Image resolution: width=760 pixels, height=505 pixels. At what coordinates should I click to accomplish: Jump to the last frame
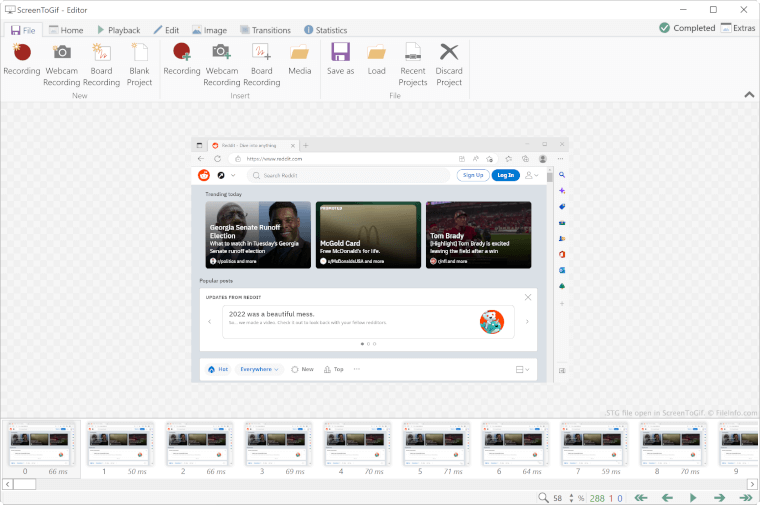click(x=745, y=497)
